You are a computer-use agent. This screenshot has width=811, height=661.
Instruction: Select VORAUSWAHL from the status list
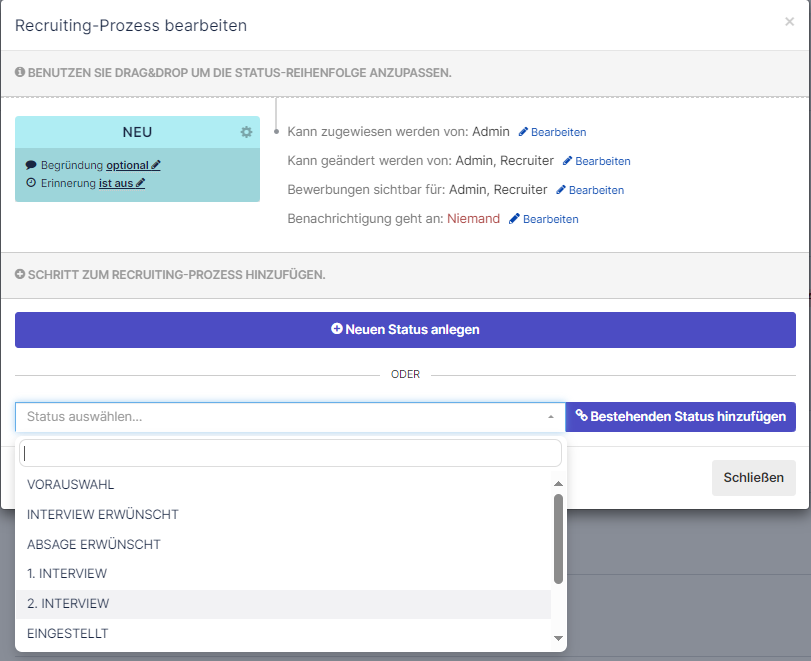point(70,484)
